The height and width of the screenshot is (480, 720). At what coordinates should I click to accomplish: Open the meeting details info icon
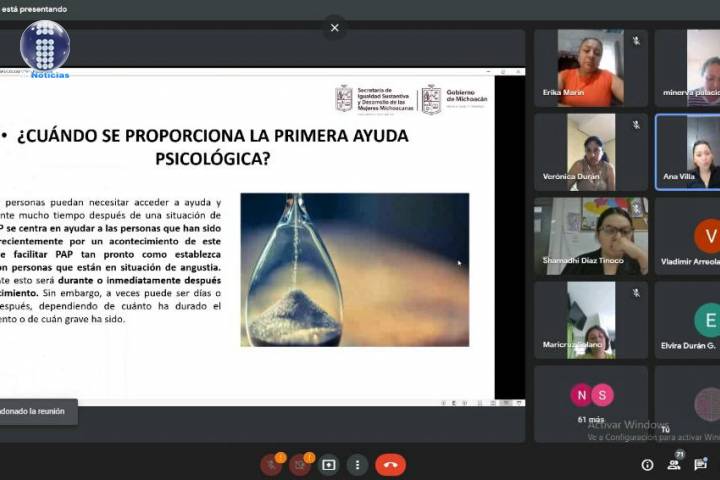(x=647, y=465)
